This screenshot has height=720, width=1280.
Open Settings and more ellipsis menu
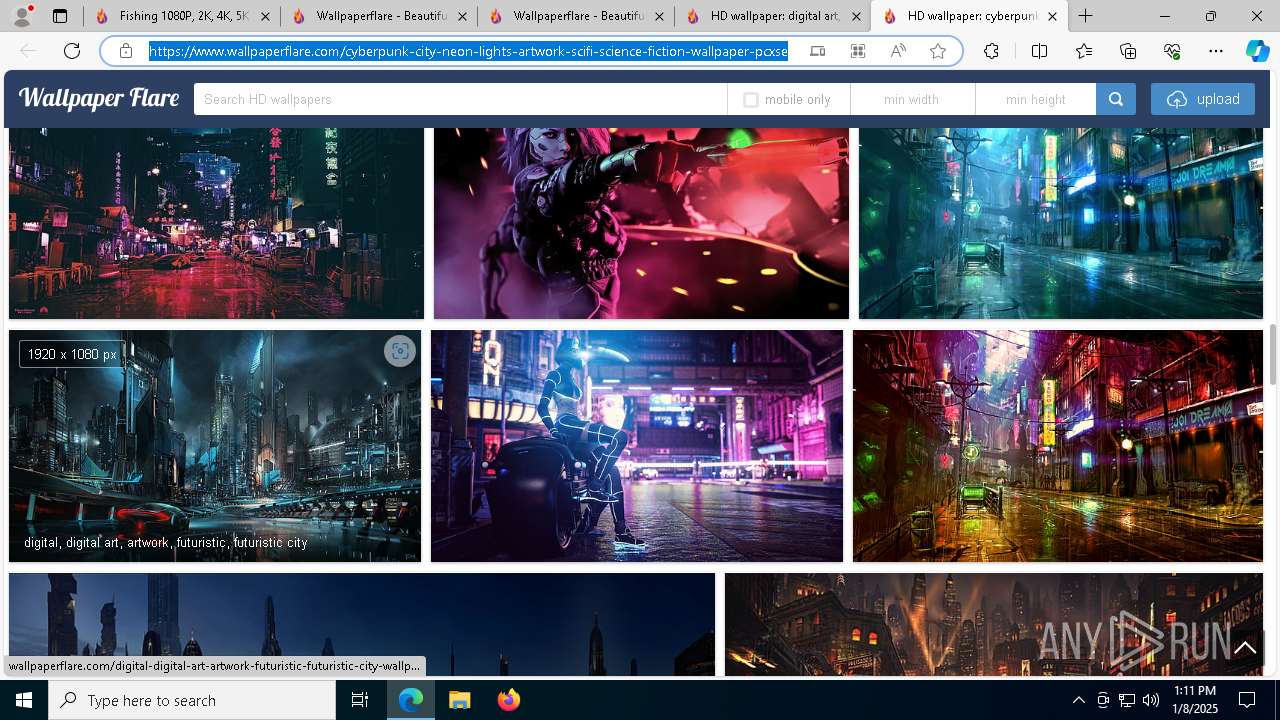pos(1216,51)
